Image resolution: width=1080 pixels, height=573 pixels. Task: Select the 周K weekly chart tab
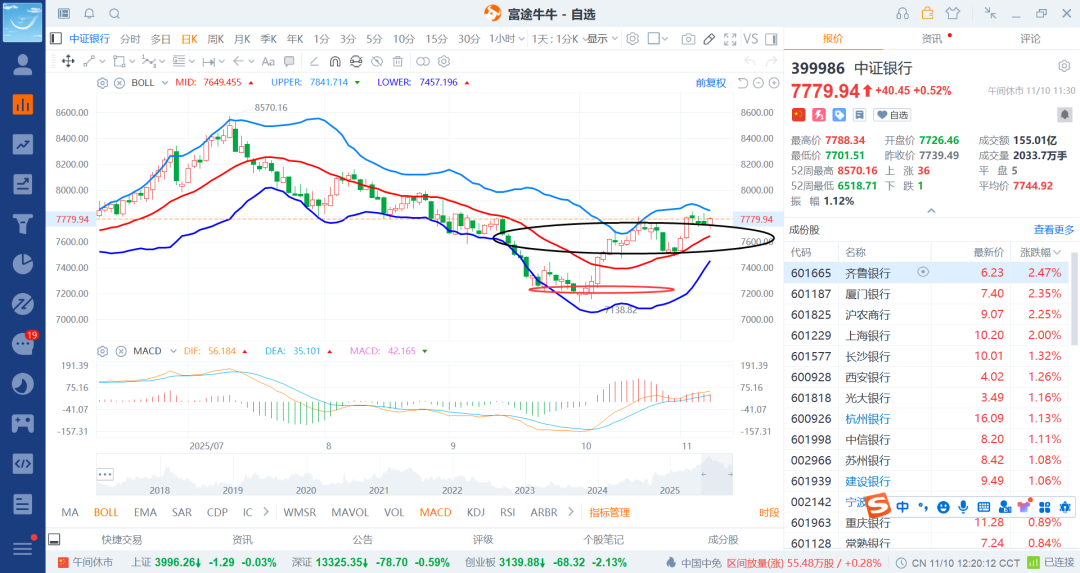click(215, 39)
